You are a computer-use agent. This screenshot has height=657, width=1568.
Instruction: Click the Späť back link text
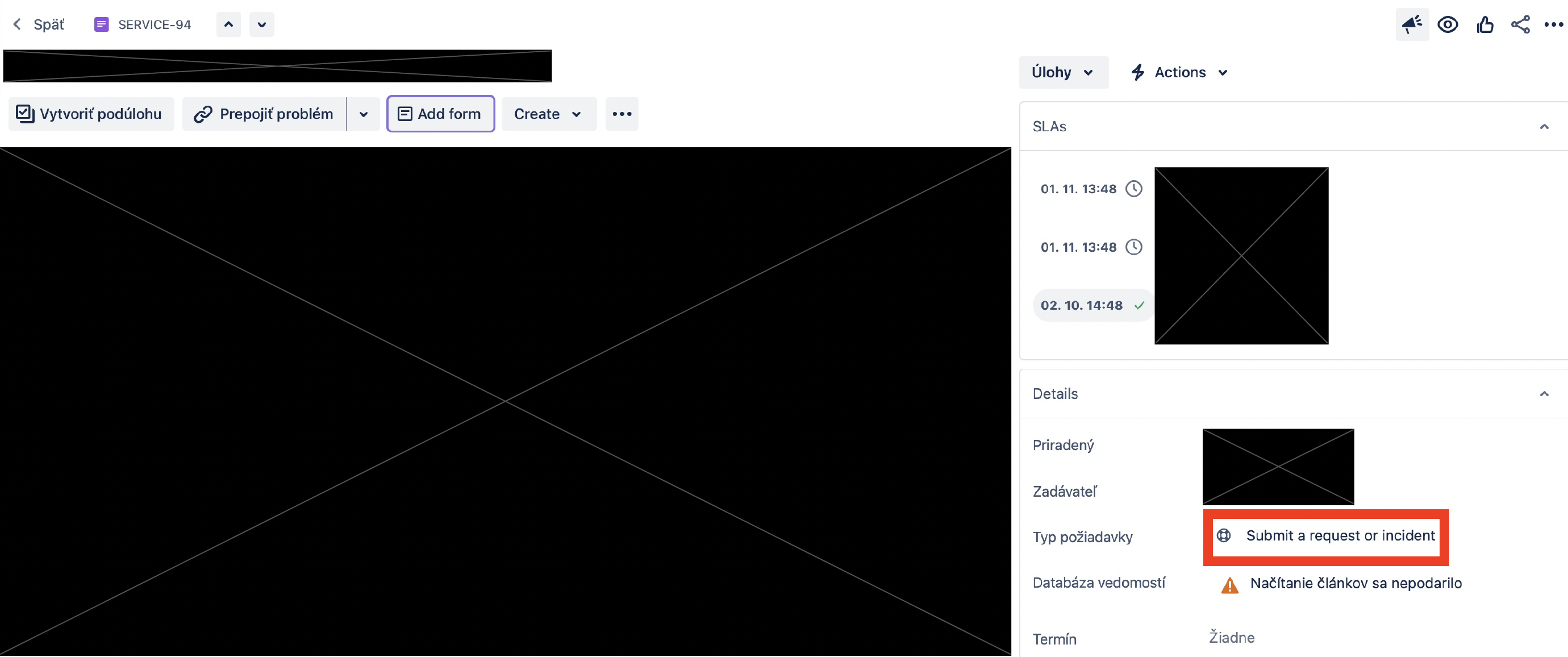pos(49,24)
